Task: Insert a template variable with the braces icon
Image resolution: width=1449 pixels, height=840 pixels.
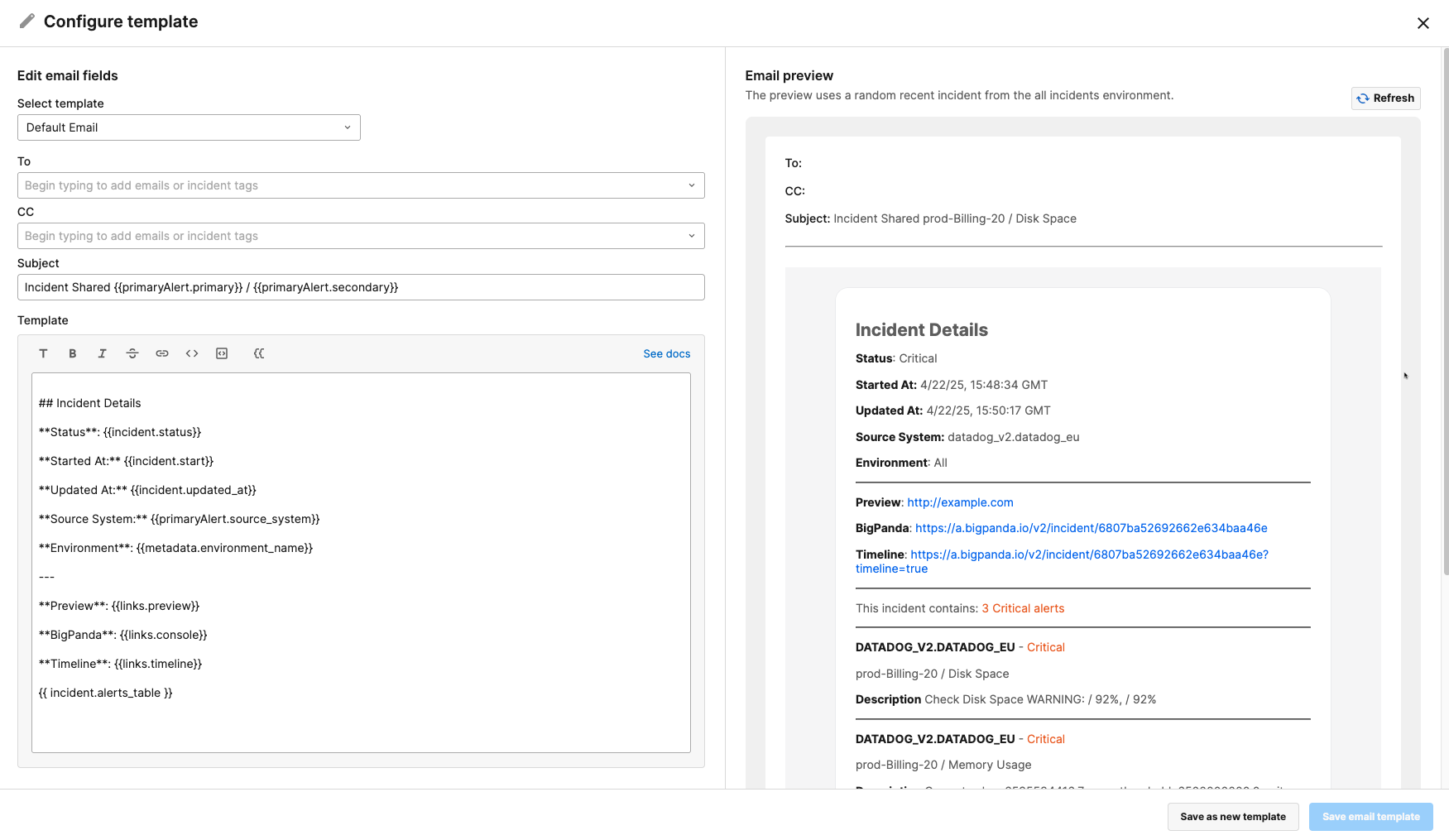Action: pos(259,353)
